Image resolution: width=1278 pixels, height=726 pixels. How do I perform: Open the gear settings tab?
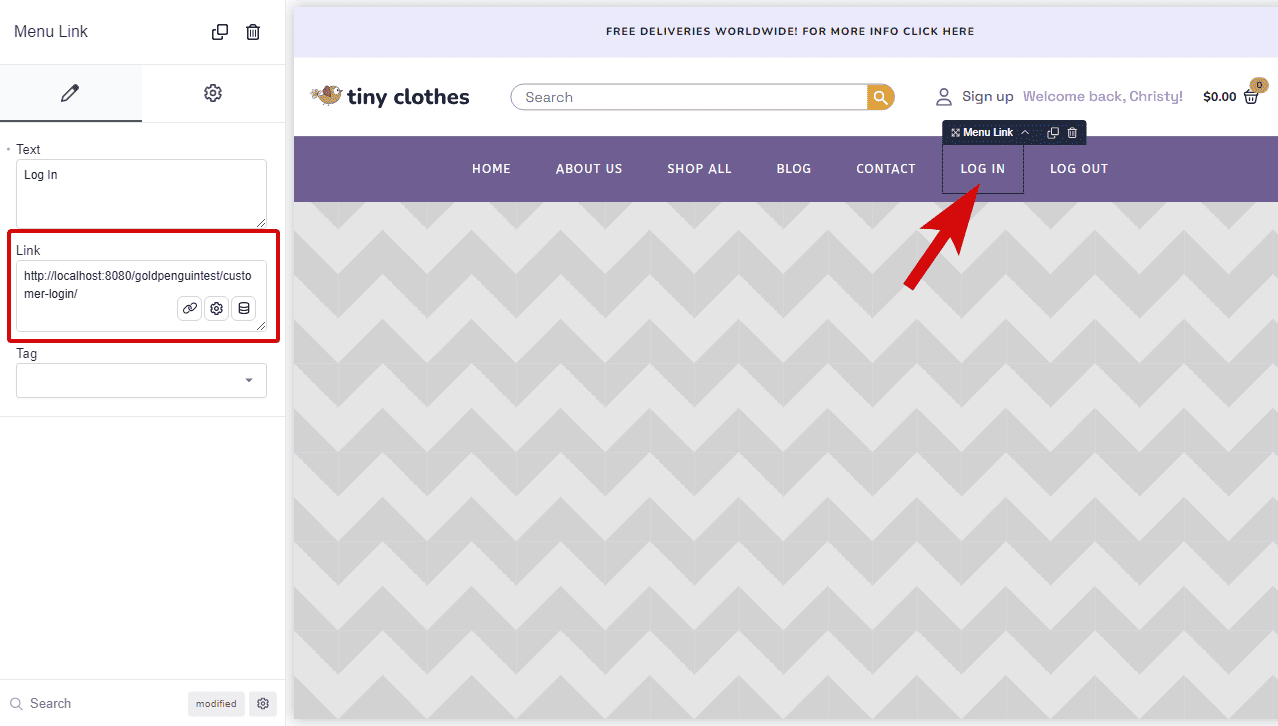(212, 93)
